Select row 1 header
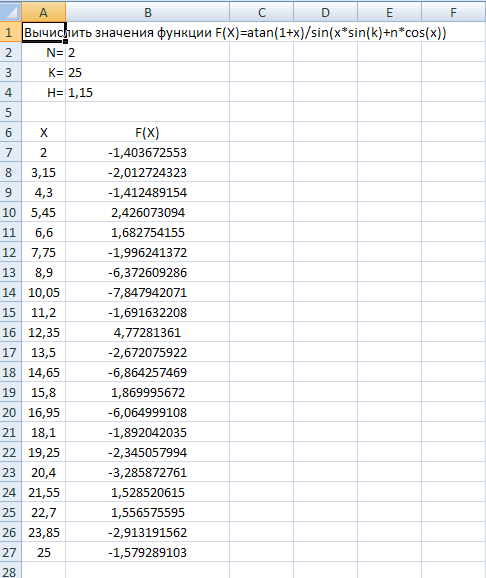The image size is (486, 578). tap(10, 32)
